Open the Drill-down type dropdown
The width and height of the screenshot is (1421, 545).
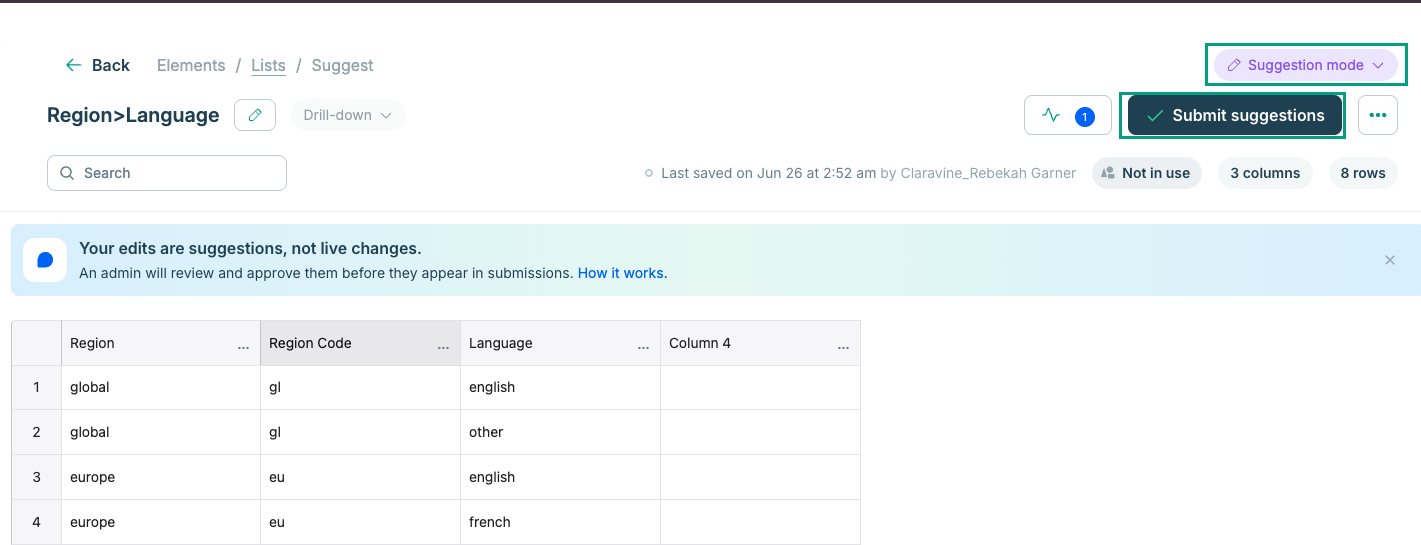pyautogui.click(x=348, y=115)
